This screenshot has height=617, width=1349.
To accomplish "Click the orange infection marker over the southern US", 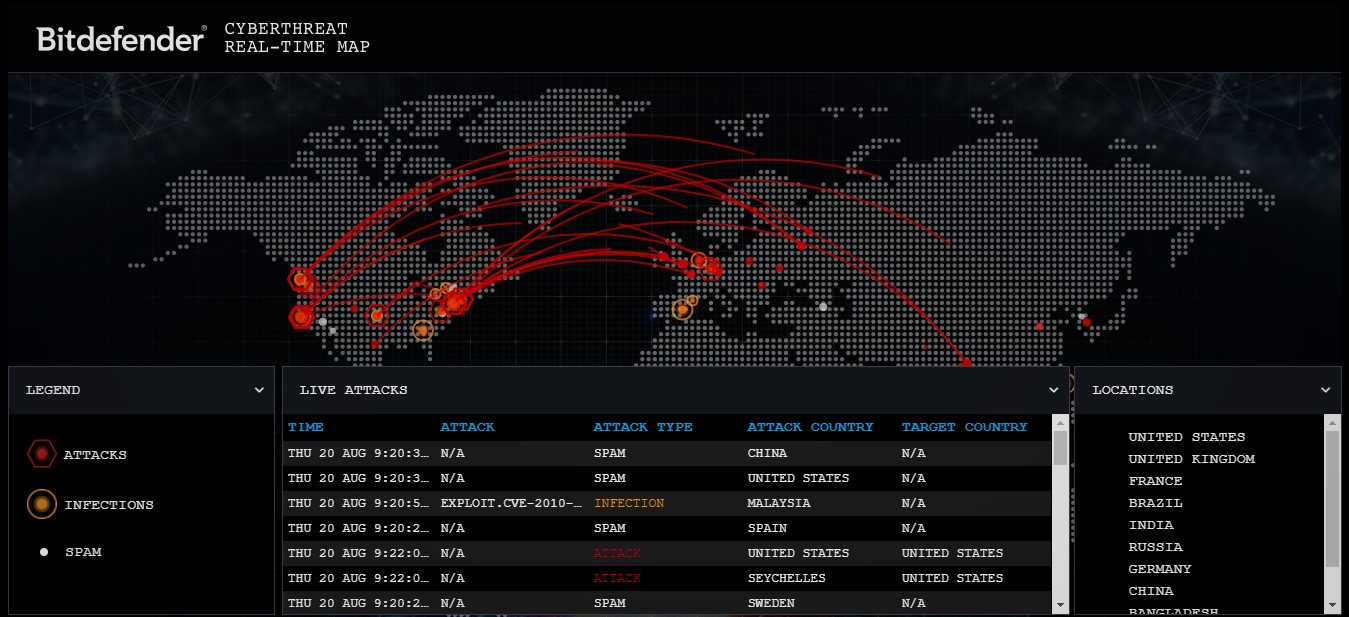I will [422, 329].
